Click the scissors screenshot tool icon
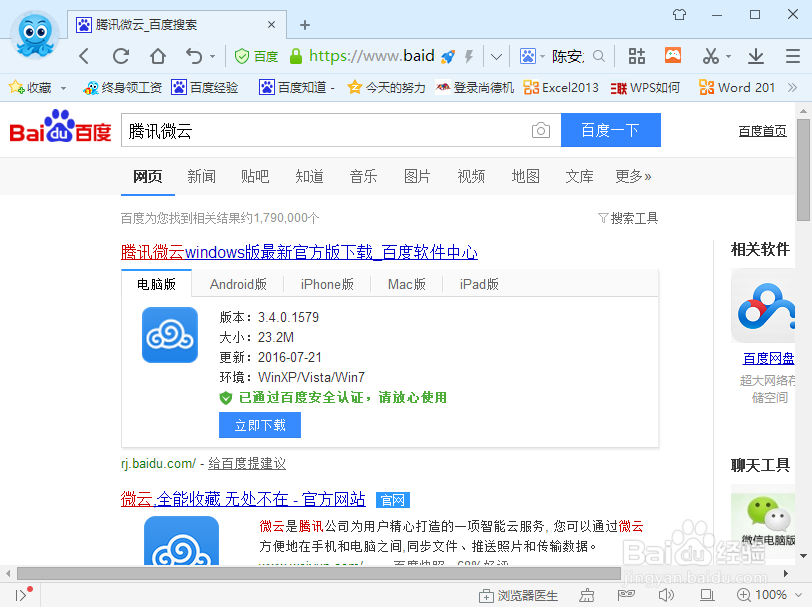The width and height of the screenshot is (812, 607). pos(710,56)
